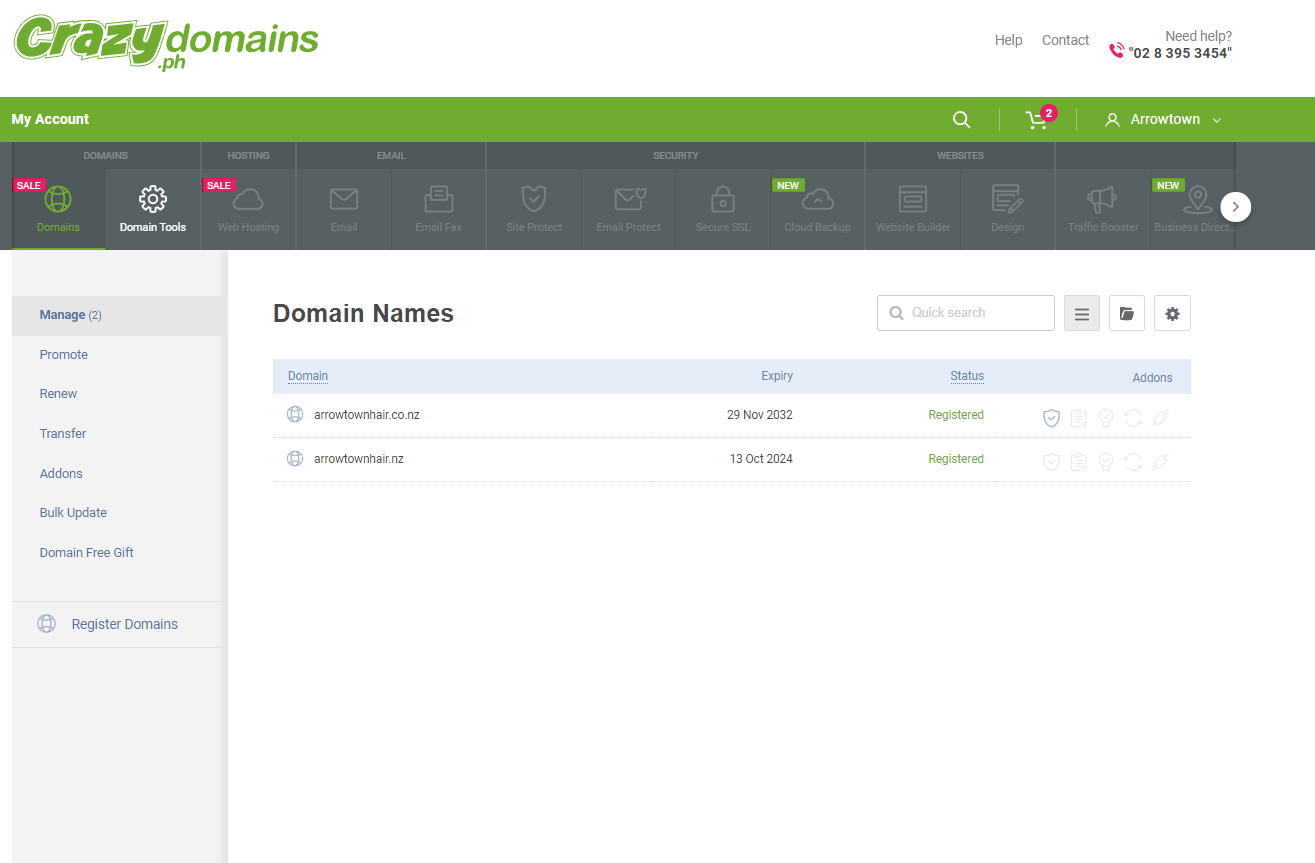Click globe icon beside arrowtownhair.nz
The image size is (1315, 863).
pyautogui.click(x=295, y=459)
